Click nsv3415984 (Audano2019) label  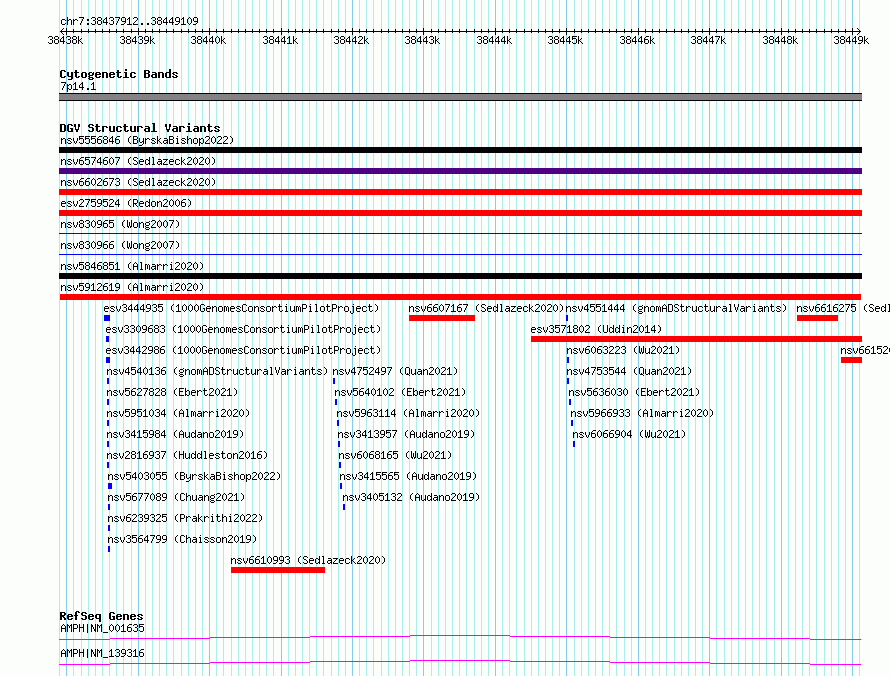coord(175,434)
